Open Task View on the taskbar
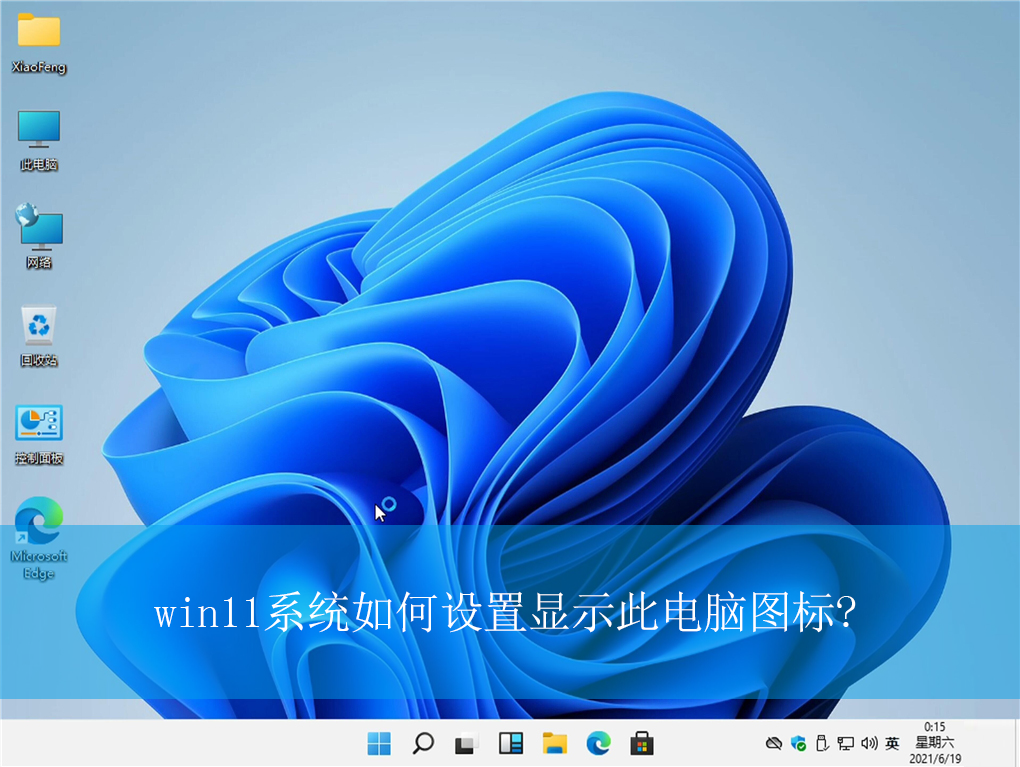The width and height of the screenshot is (1020, 767). click(466, 743)
